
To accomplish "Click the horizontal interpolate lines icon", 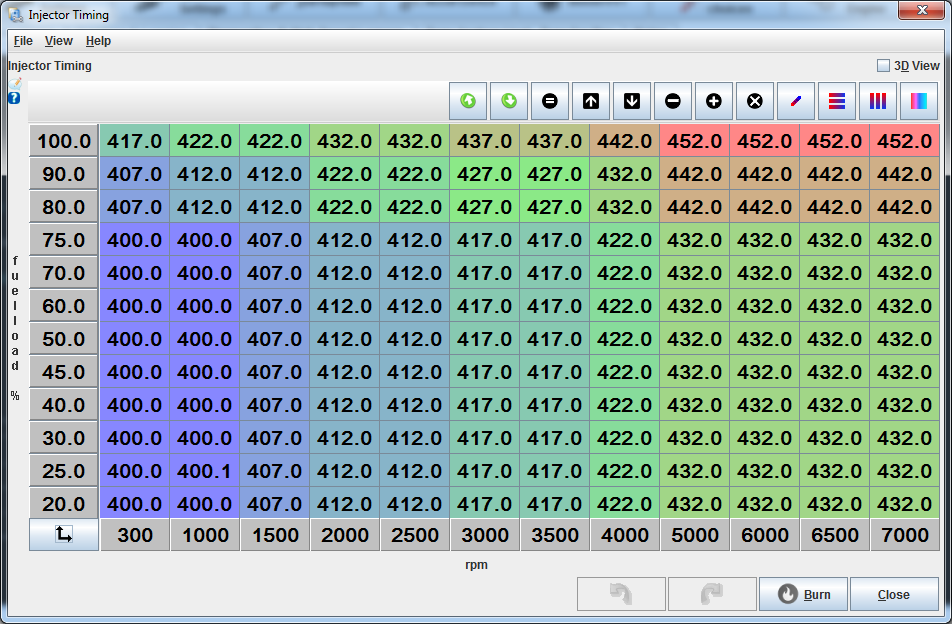I will [x=837, y=101].
